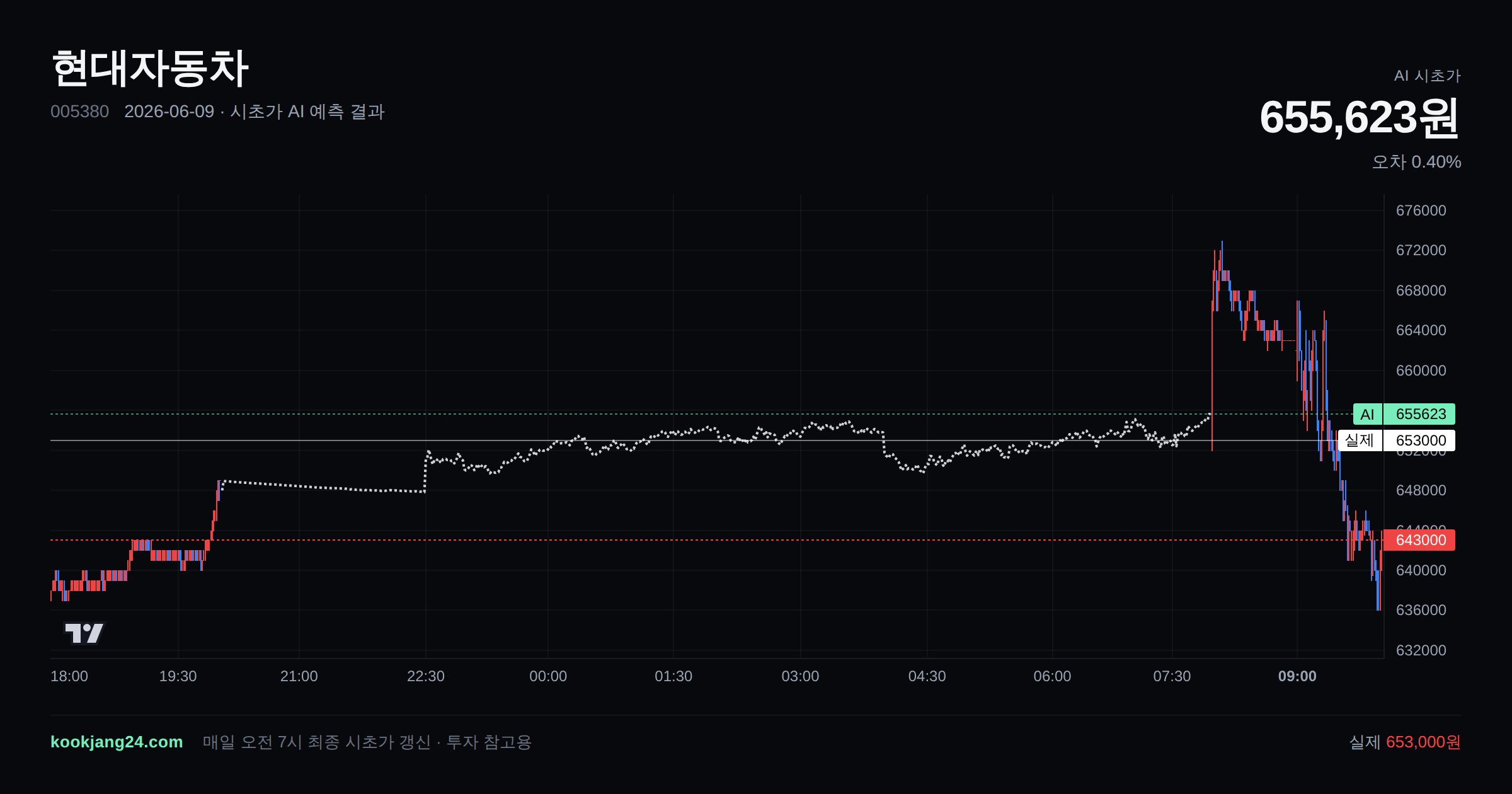Viewport: 1512px width, 794px height.
Task: Click the 매일 오전 7시 notice text
Action: pos(367,742)
